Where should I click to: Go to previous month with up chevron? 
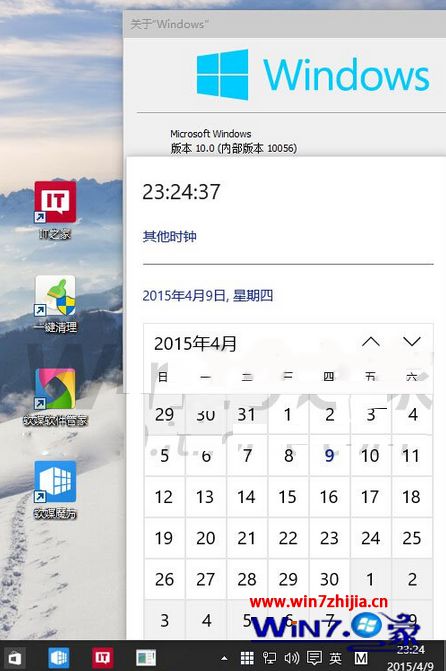[371, 341]
